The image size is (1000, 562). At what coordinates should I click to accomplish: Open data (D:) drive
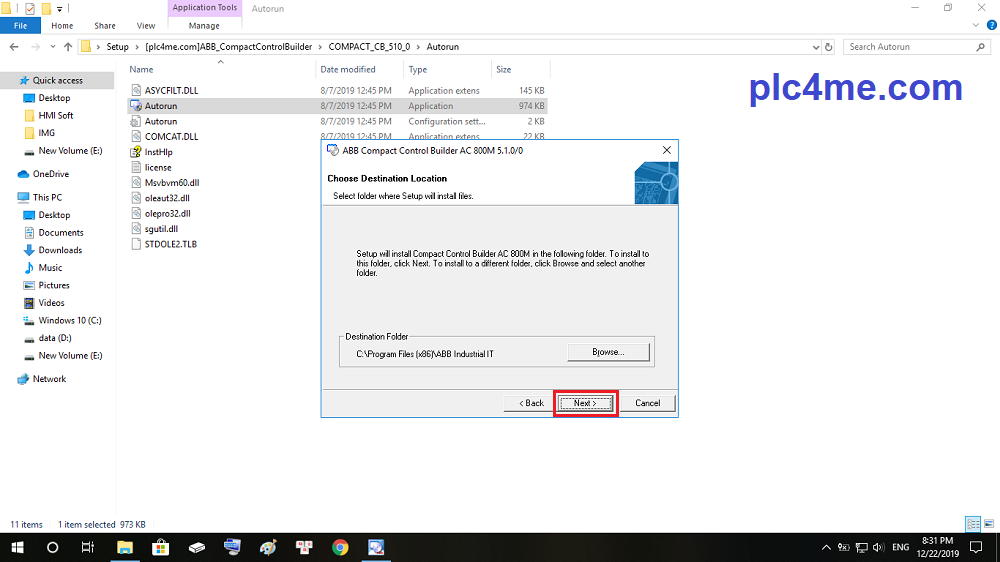(x=55, y=338)
